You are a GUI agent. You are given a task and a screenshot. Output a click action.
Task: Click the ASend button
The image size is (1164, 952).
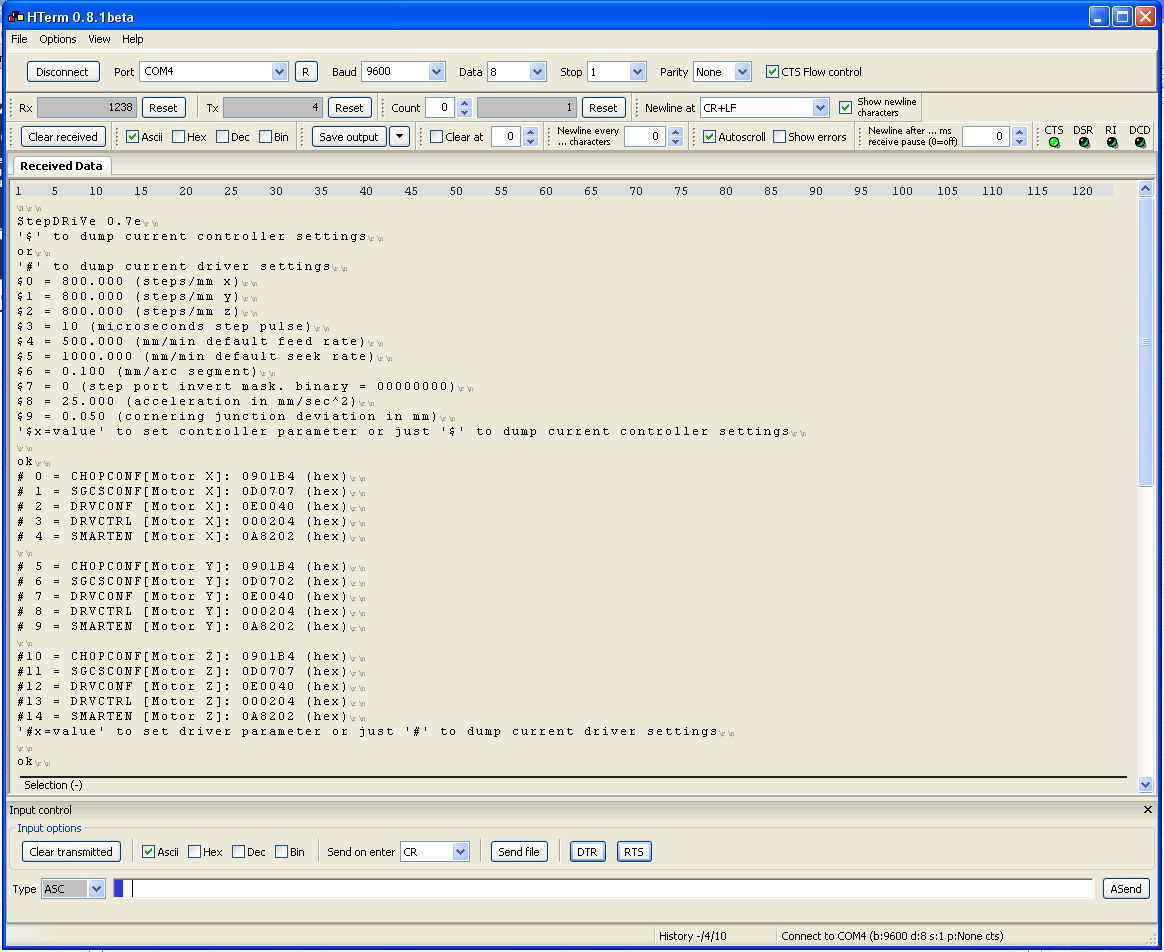click(1126, 889)
